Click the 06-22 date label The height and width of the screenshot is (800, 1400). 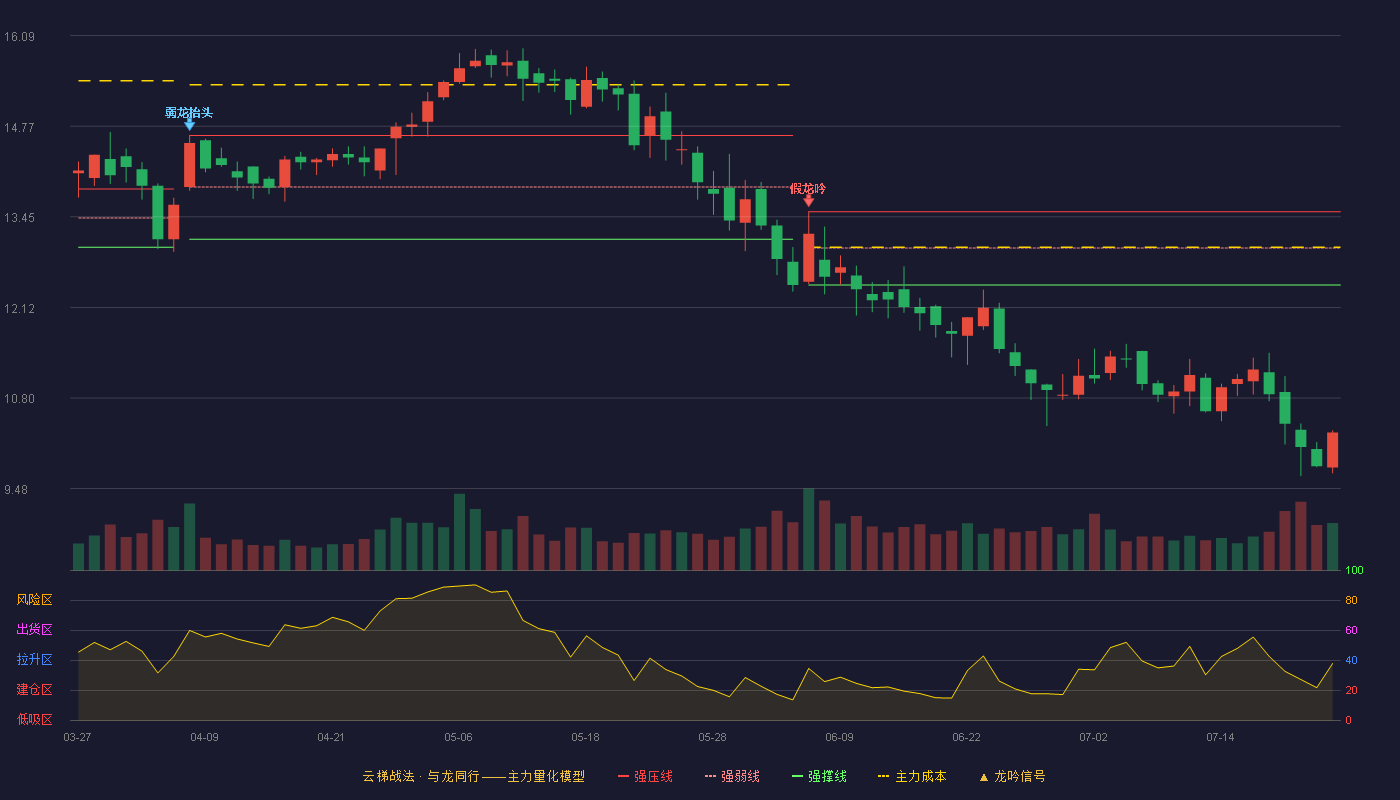pyautogui.click(x=966, y=737)
